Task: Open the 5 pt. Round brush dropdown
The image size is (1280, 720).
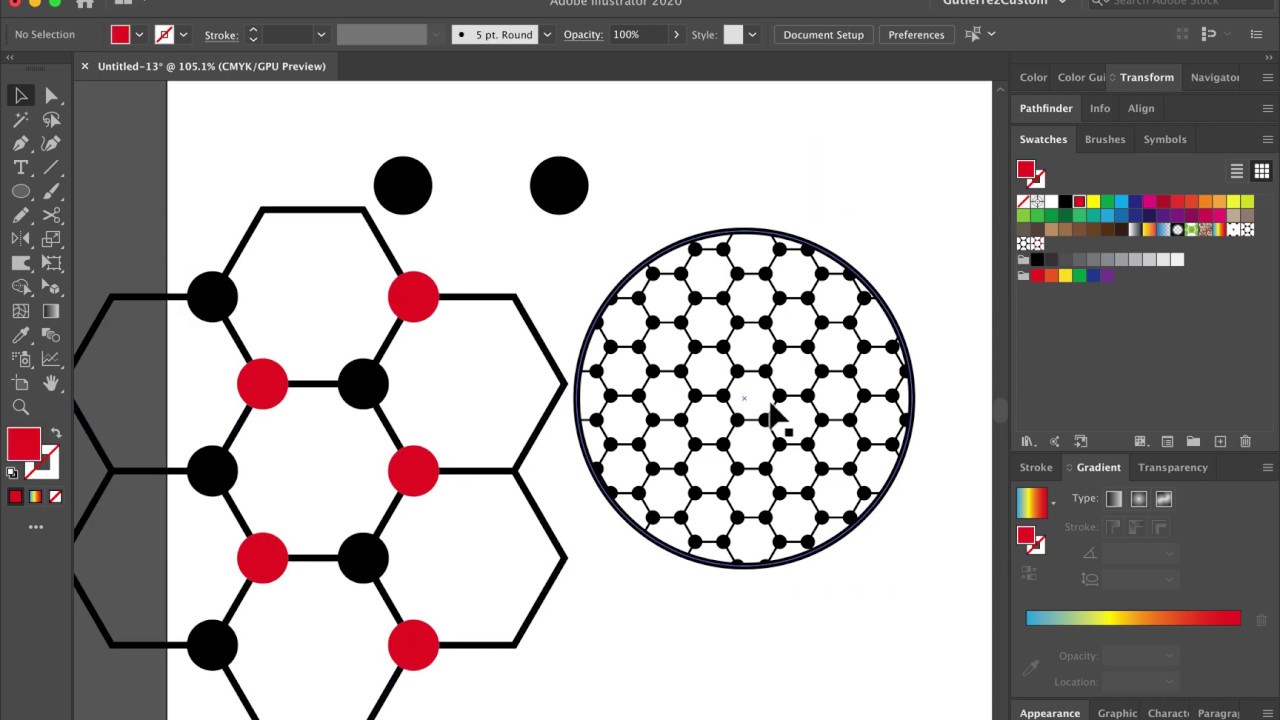Action: [547, 35]
